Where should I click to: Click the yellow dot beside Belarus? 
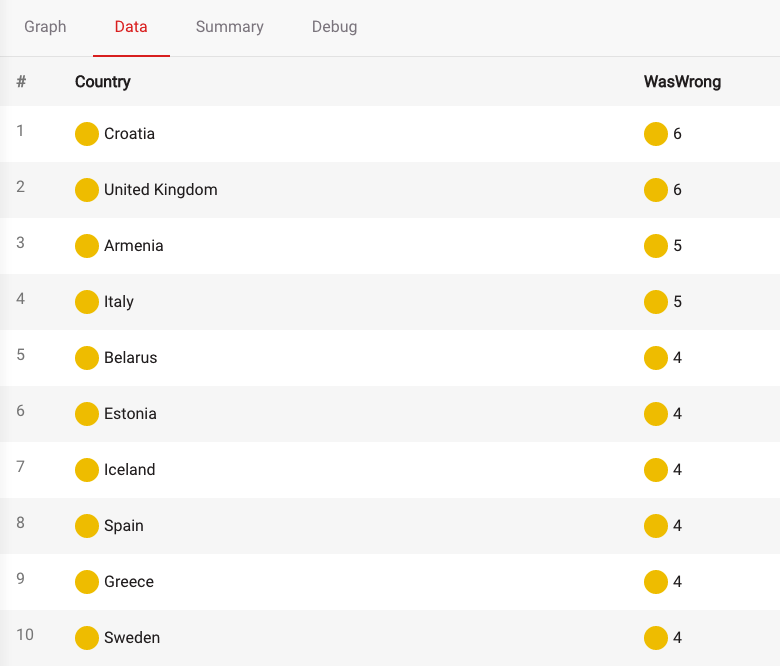[87, 358]
